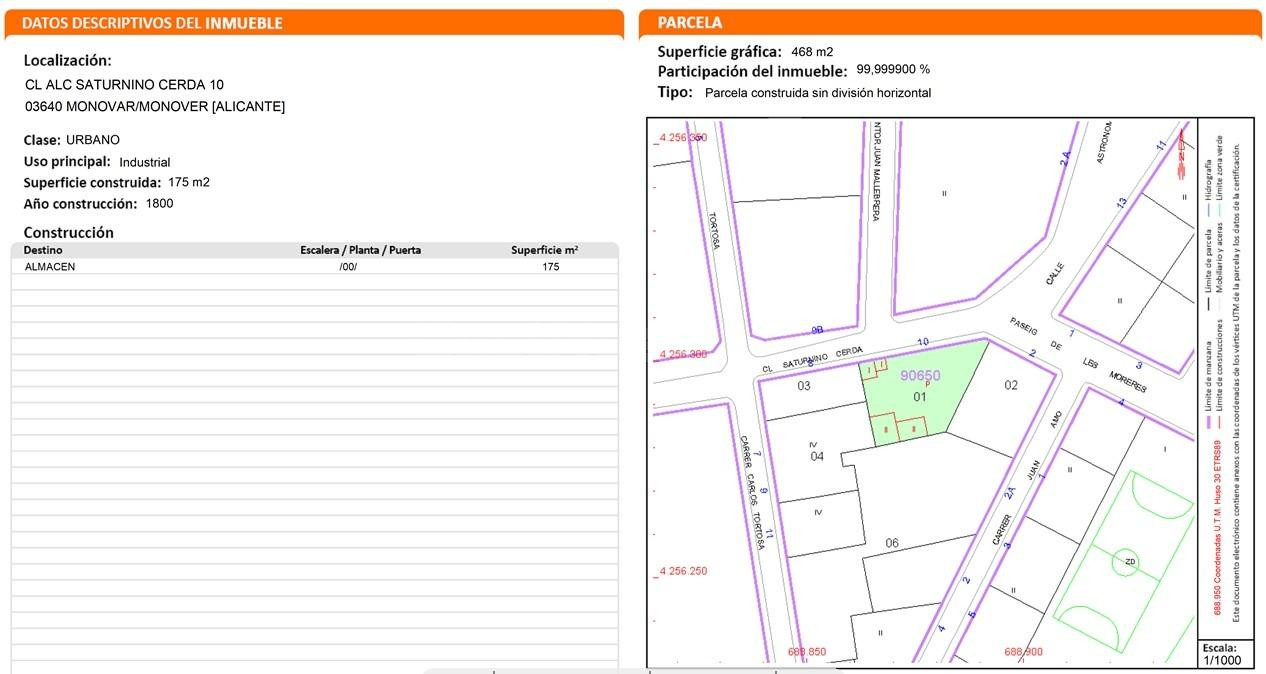Click the "688.900" coordinate label

[x=1023, y=652]
